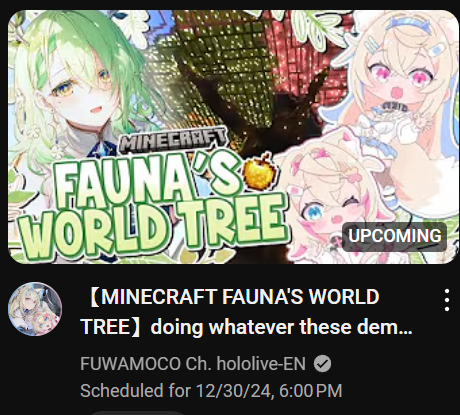Viewport: 460px width, 415px height.
Task: Click the hololive-EN portion of the channel name
Action: [x=261, y=364]
